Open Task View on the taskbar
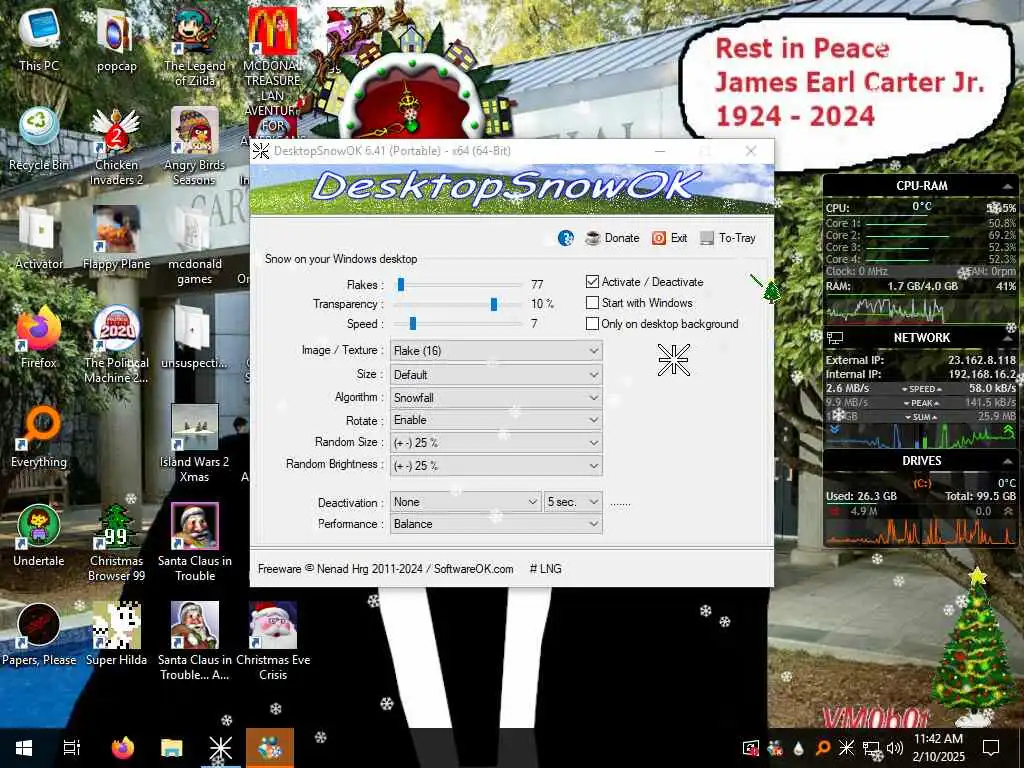Image resolution: width=1024 pixels, height=768 pixels. 72,748
